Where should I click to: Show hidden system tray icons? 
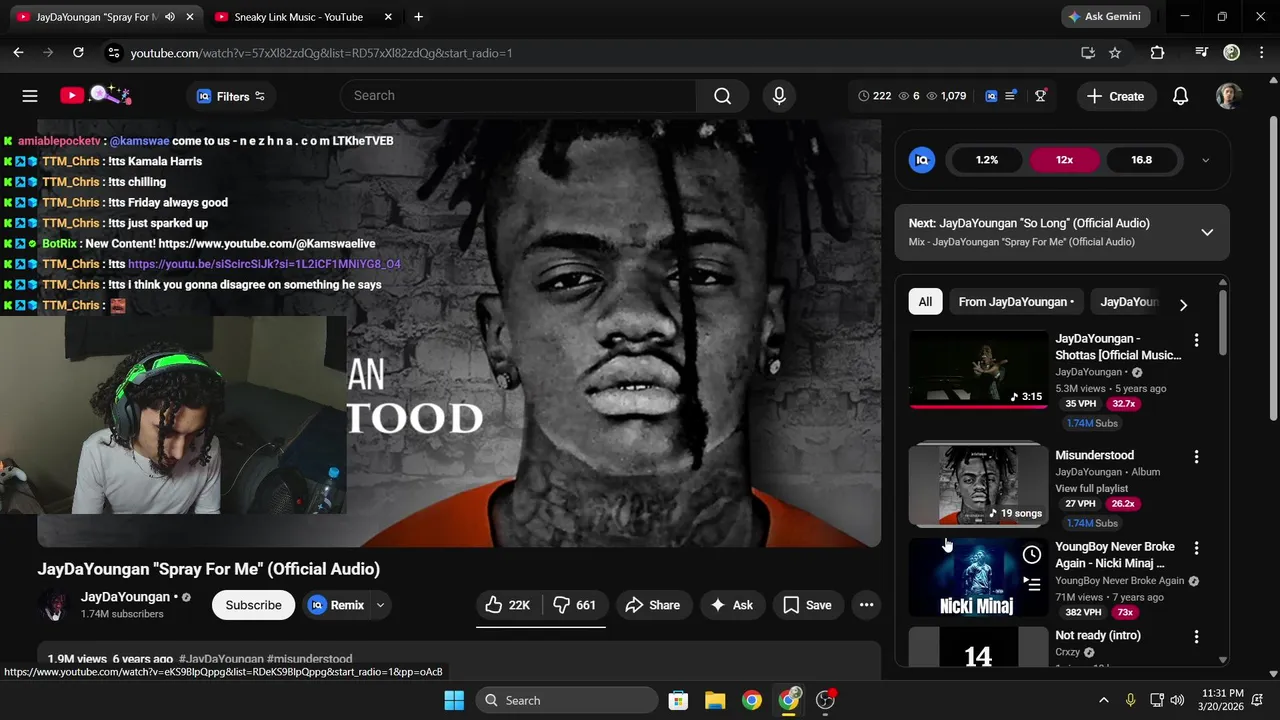pyautogui.click(x=1103, y=700)
